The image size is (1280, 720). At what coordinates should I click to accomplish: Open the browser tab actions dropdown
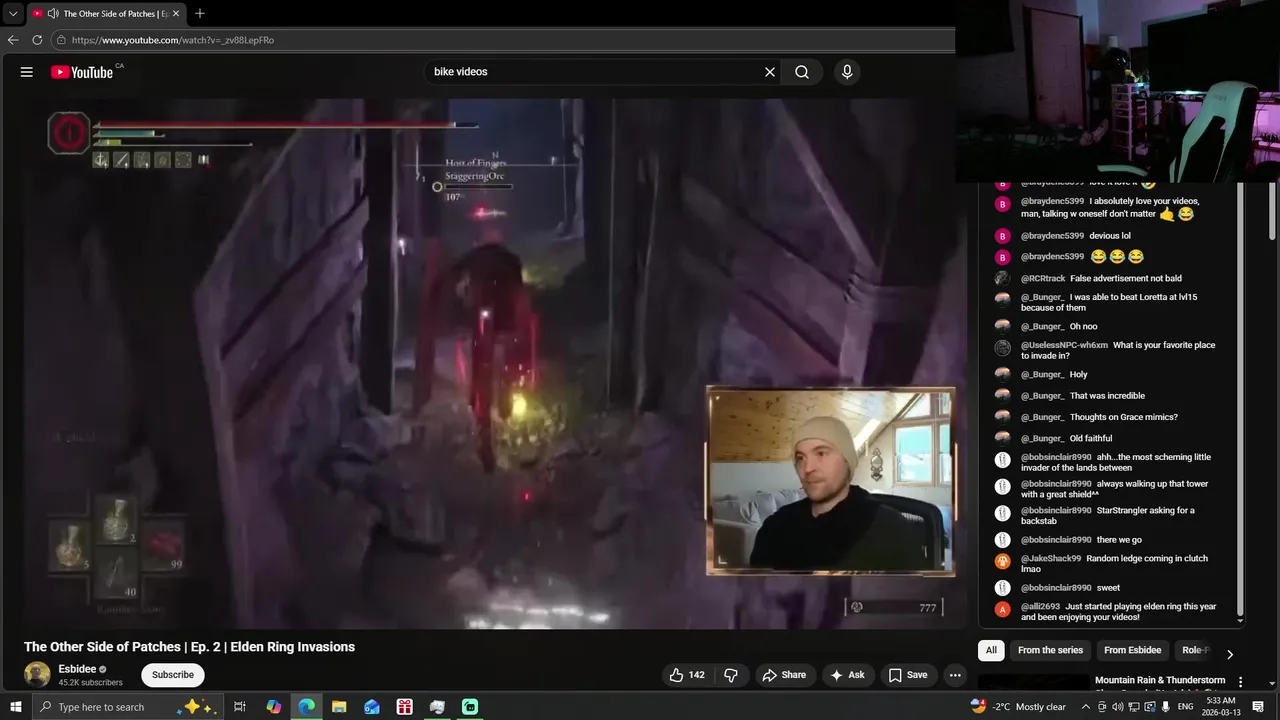coord(13,14)
